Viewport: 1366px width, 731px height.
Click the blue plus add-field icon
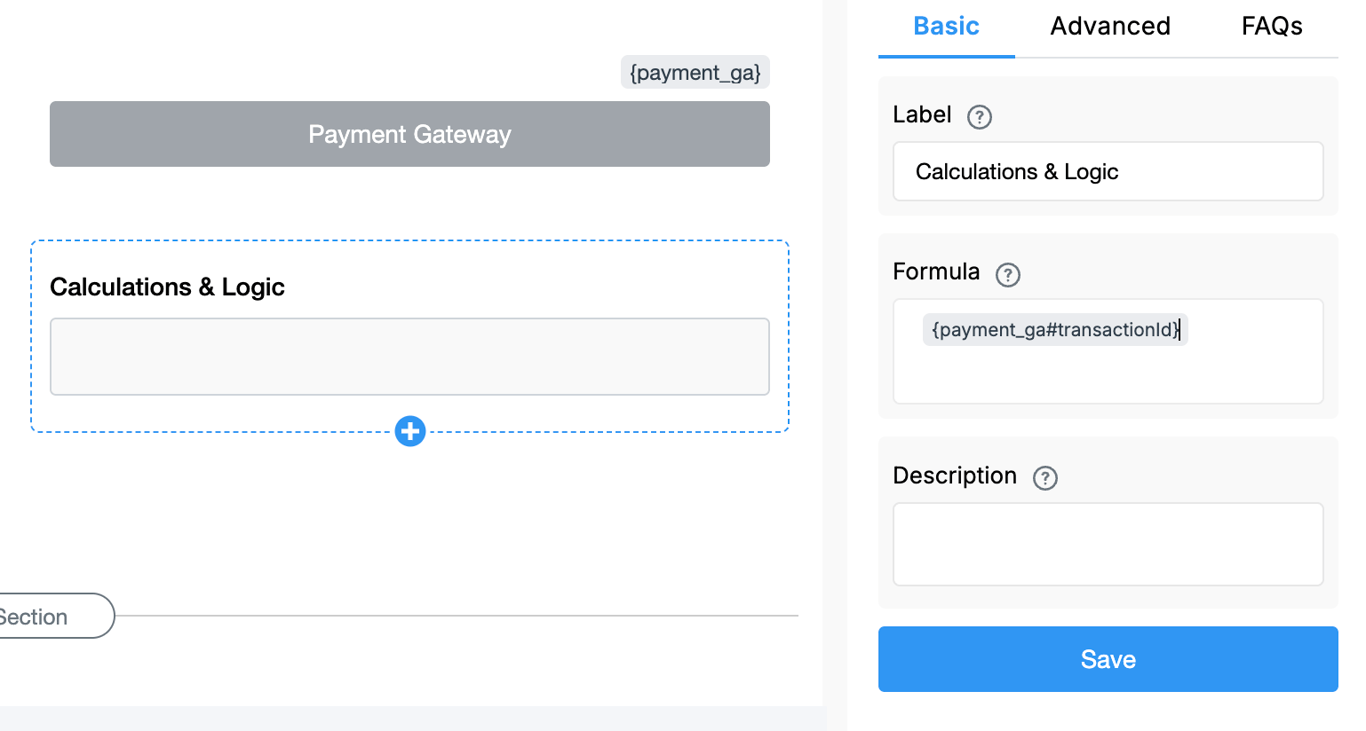point(410,431)
